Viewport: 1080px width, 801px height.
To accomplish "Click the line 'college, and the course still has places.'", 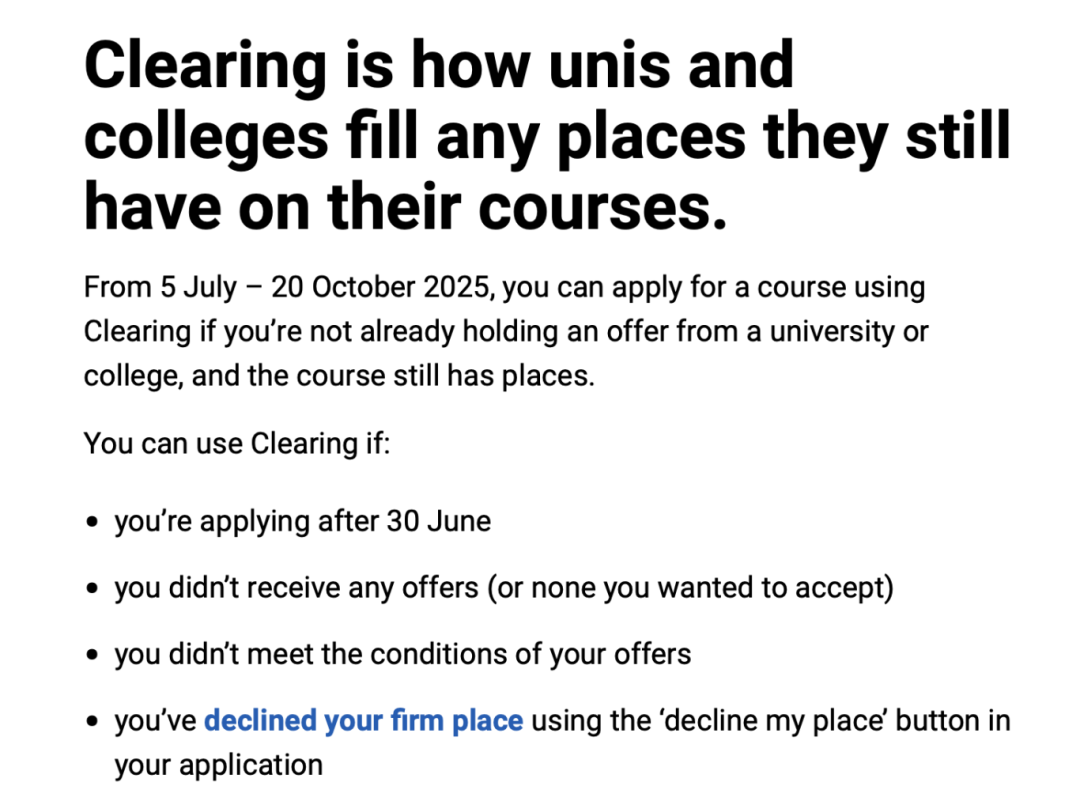I will point(339,377).
